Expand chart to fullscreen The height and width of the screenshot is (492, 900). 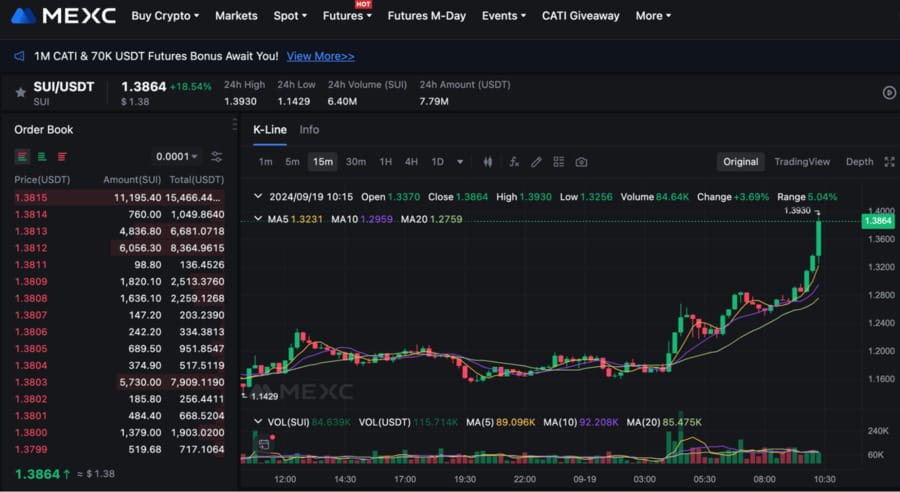click(890, 162)
